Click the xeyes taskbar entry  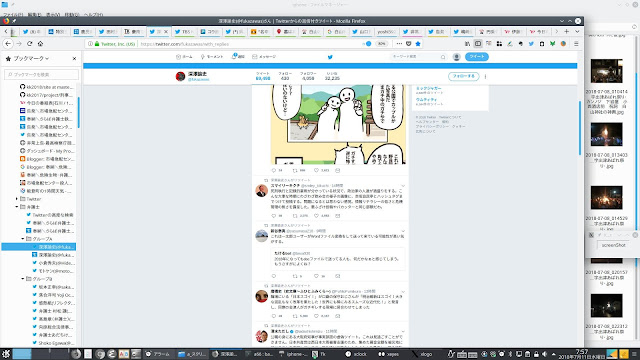tap(389, 354)
